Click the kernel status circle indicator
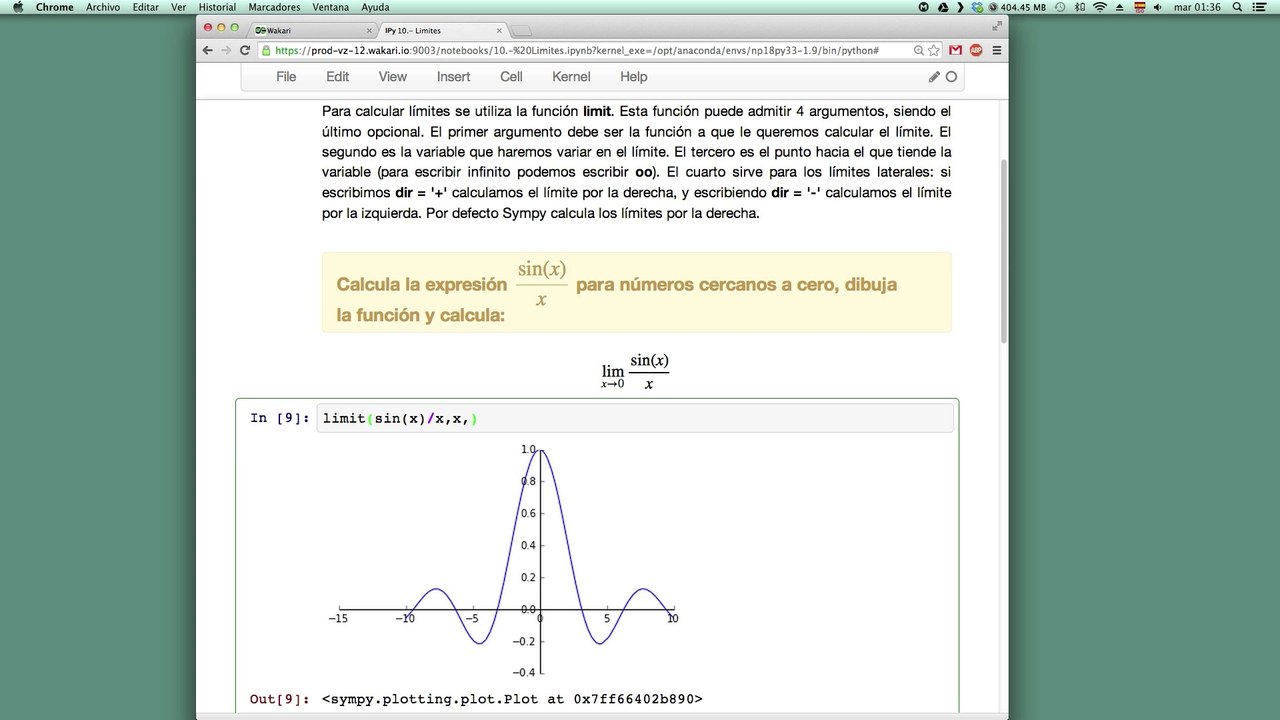1280x720 pixels. [x=951, y=77]
